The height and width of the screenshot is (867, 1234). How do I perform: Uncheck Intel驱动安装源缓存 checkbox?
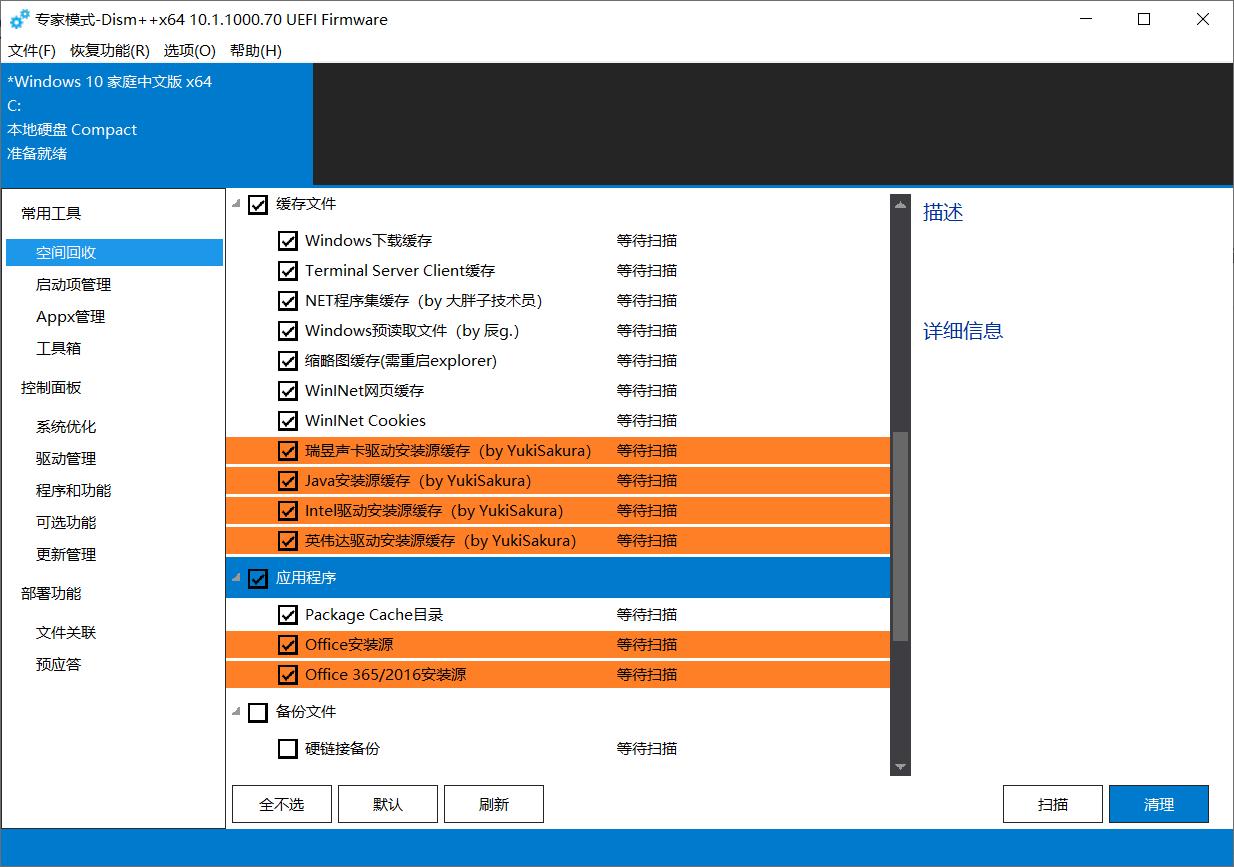click(288, 511)
